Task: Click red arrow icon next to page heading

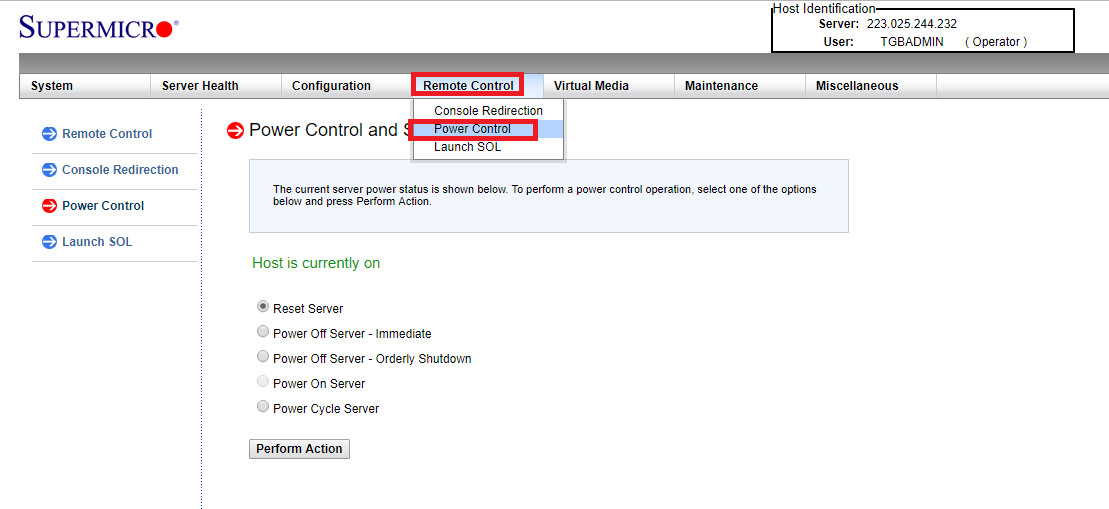Action: [x=236, y=130]
